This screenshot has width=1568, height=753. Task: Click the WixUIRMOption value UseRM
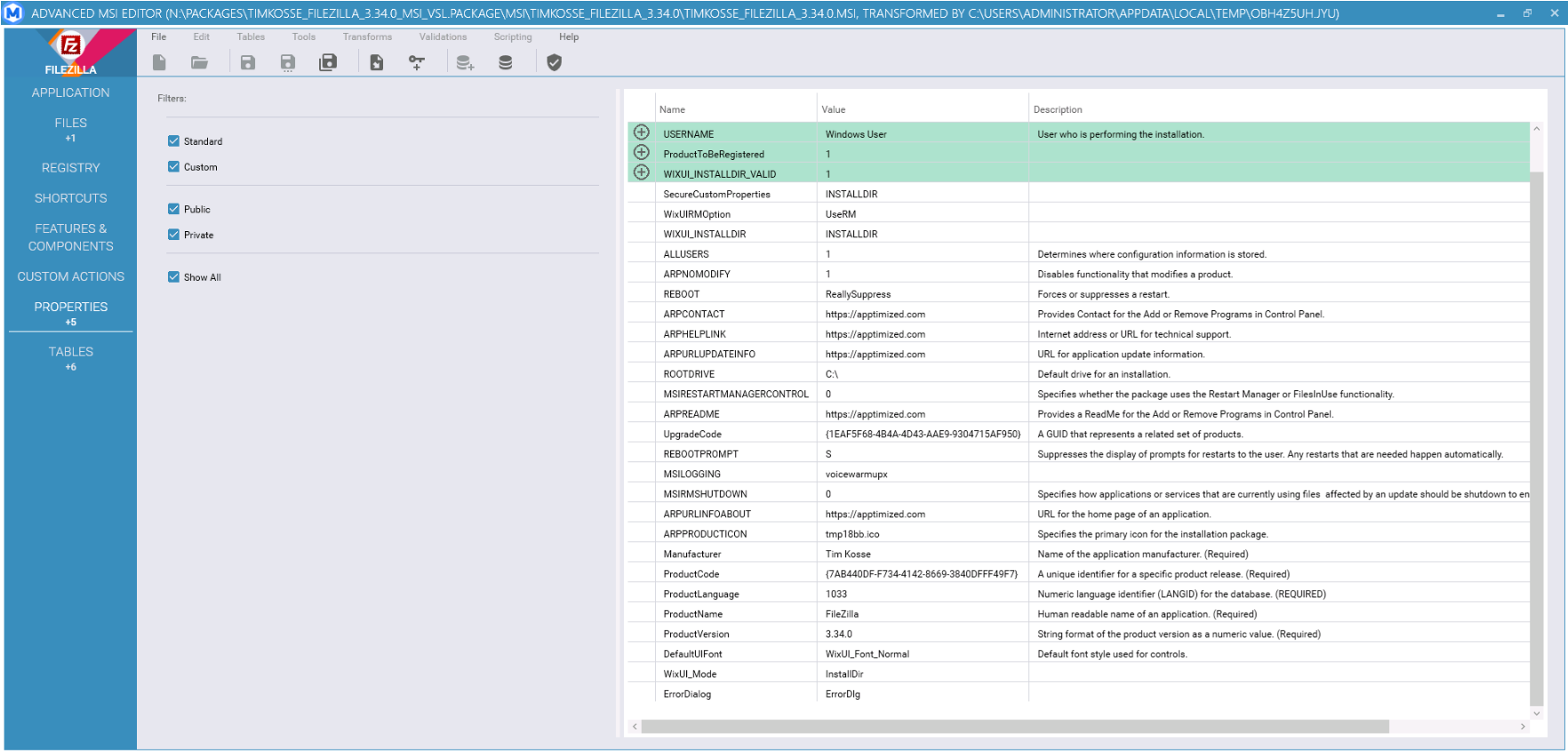pyautogui.click(x=840, y=214)
